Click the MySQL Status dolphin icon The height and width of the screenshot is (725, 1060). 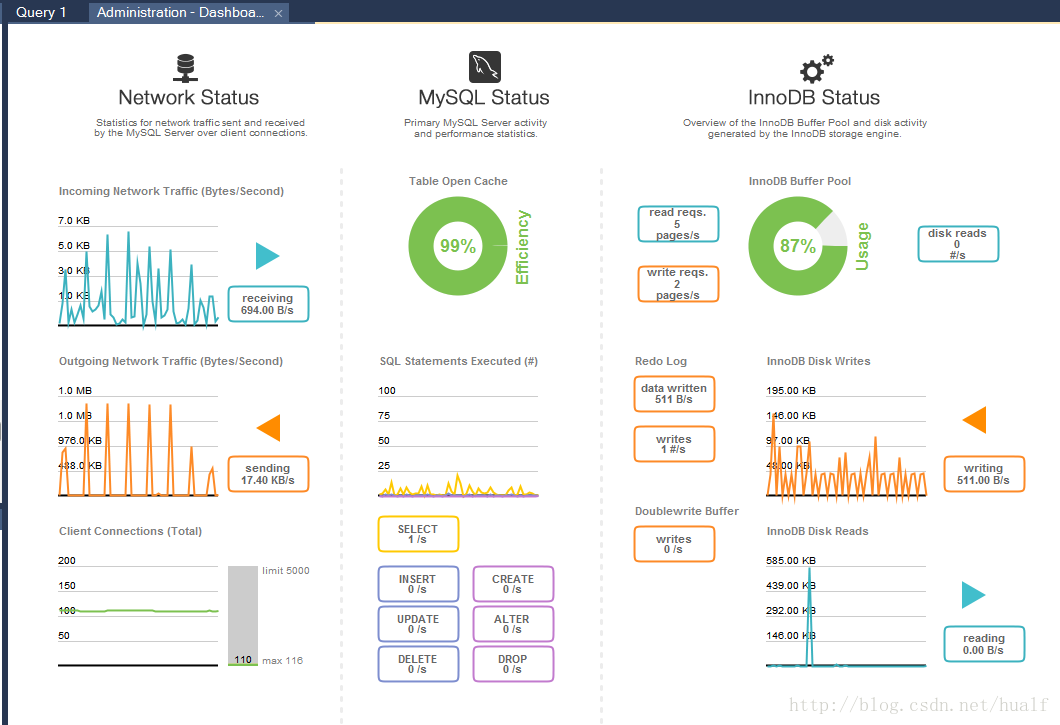pyautogui.click(x=485, y=67)
